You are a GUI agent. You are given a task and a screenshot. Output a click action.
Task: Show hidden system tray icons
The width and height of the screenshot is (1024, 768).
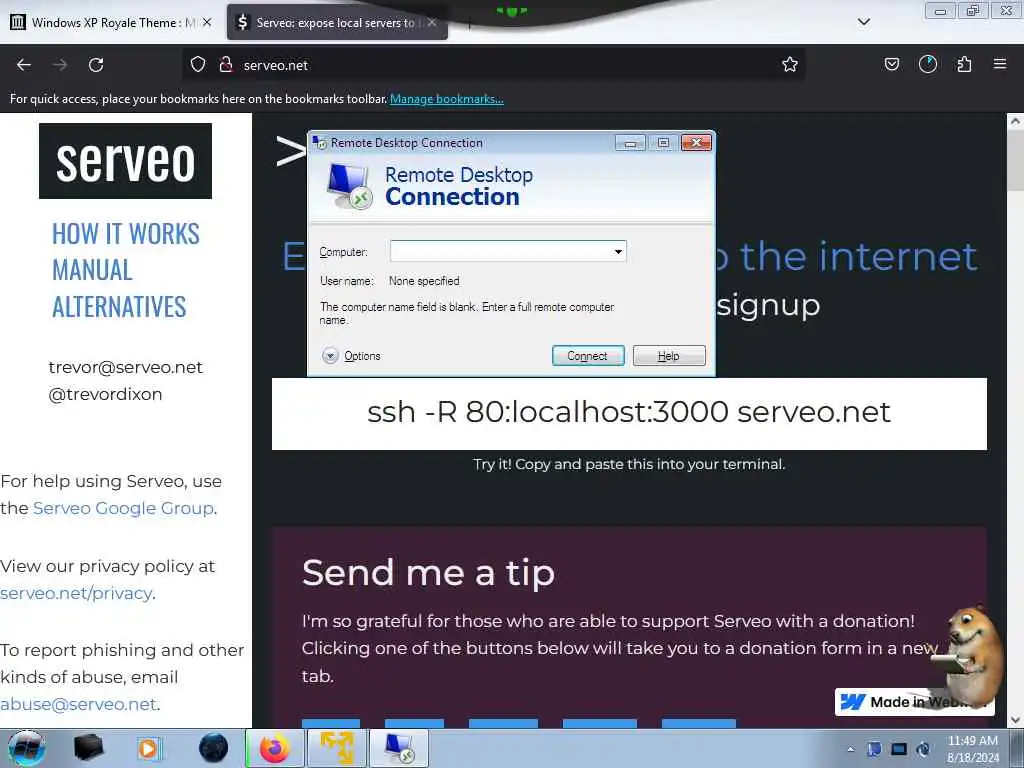(x=850, y=749)
